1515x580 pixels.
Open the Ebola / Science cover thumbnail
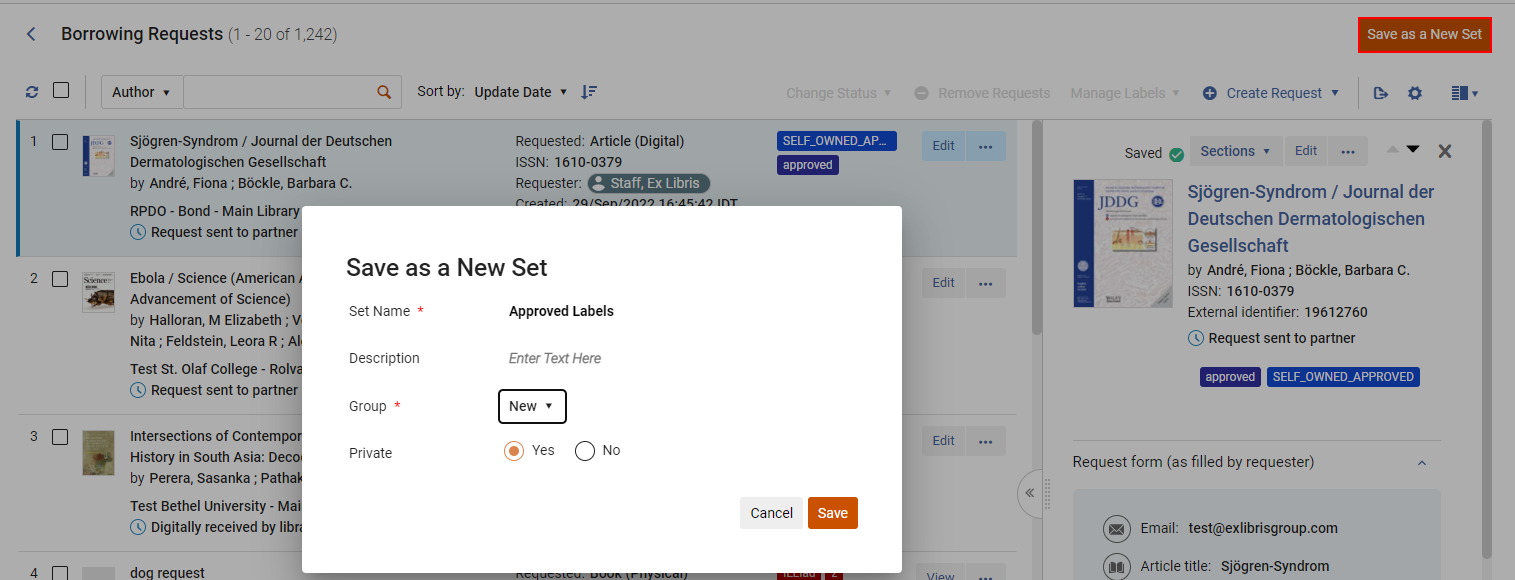(x=98, y=292)
